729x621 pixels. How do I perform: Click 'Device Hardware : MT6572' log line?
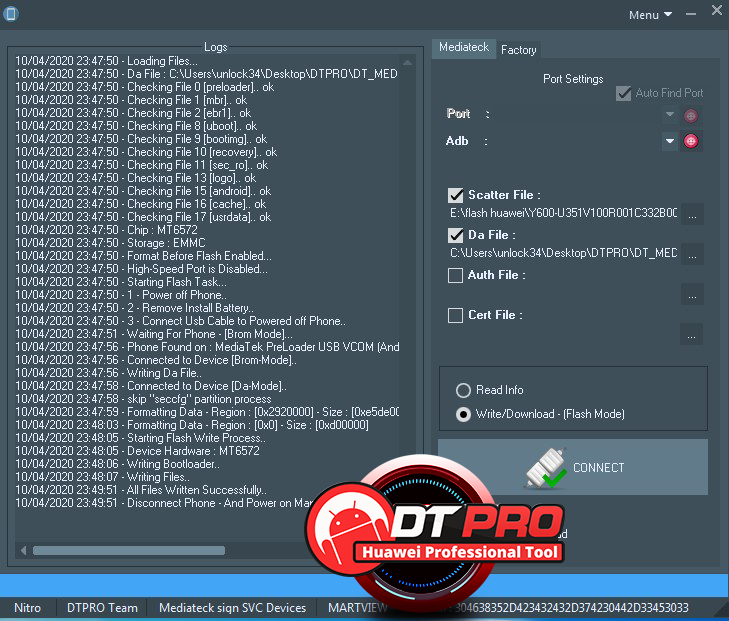point(138,451)
